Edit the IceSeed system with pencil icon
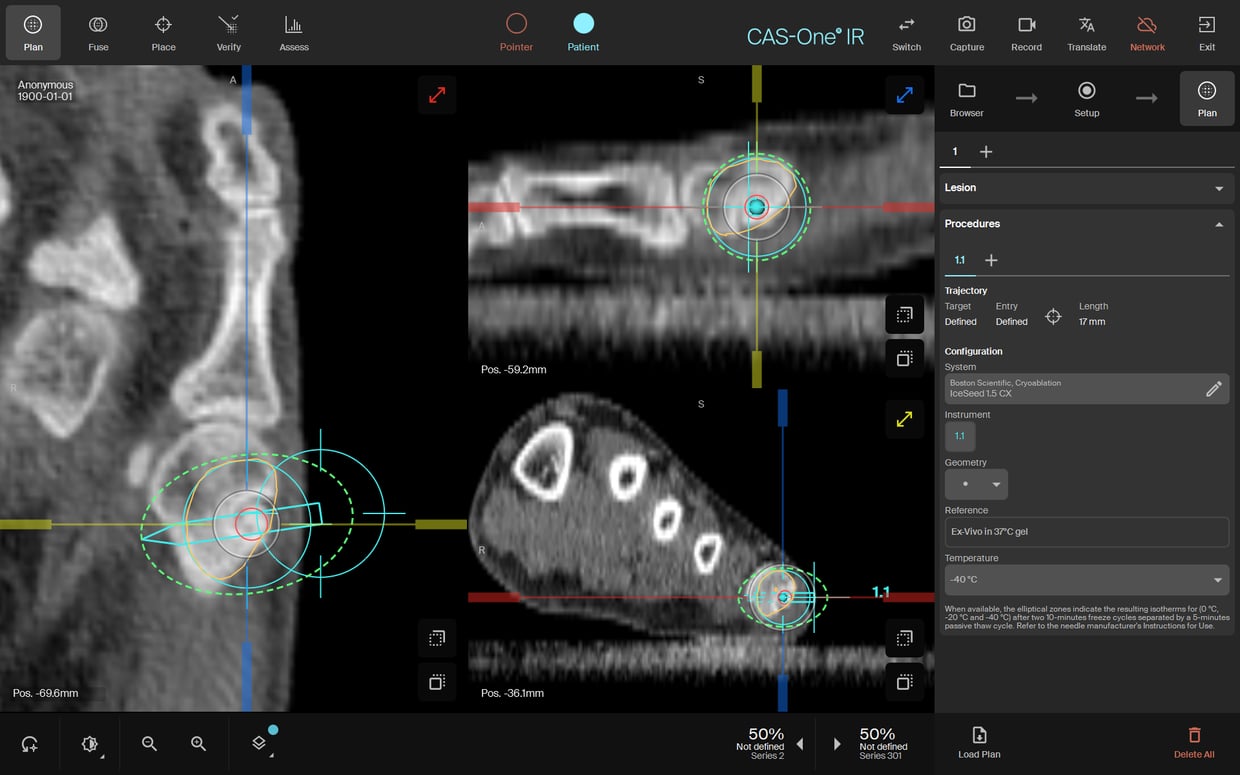The height and width of the screenshot is (775, 1240). [x=1213, y=389]
